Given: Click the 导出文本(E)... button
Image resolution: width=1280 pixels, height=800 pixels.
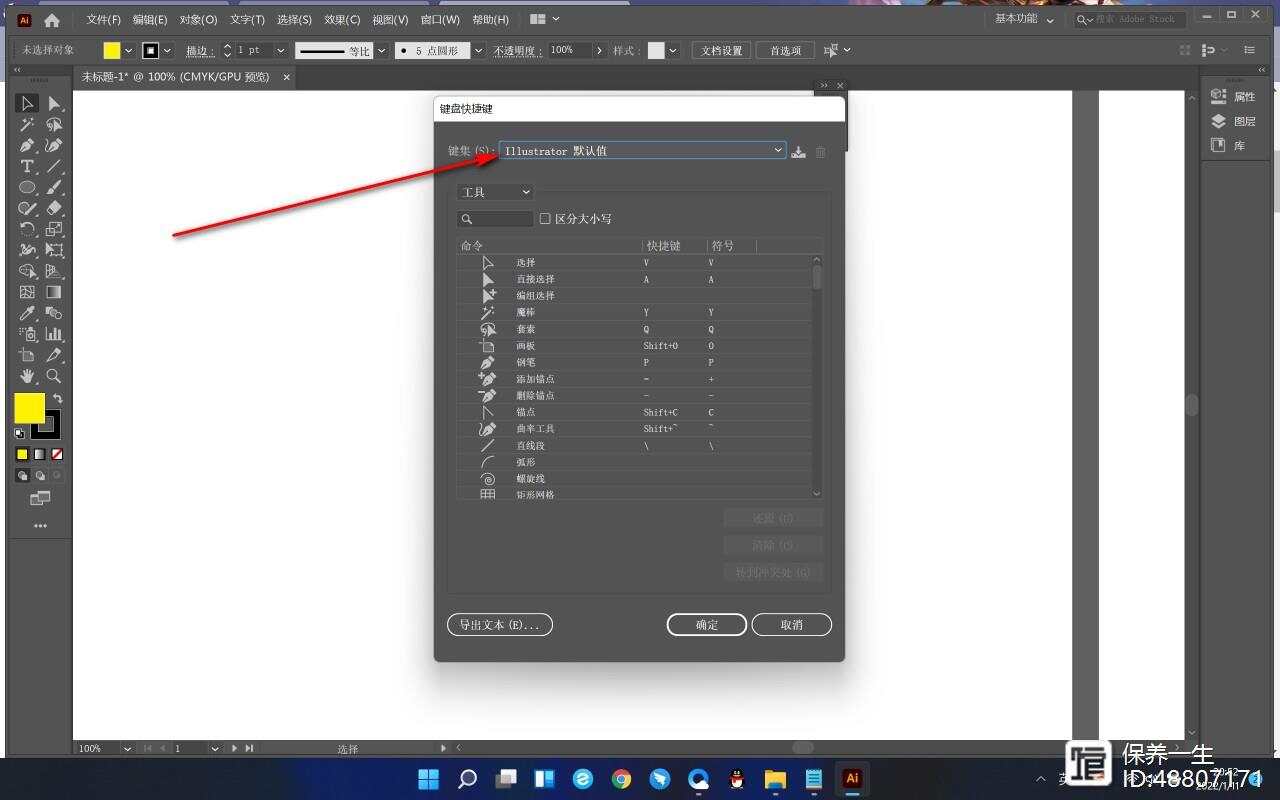Looking at the screenshot, I should [500, 624].
